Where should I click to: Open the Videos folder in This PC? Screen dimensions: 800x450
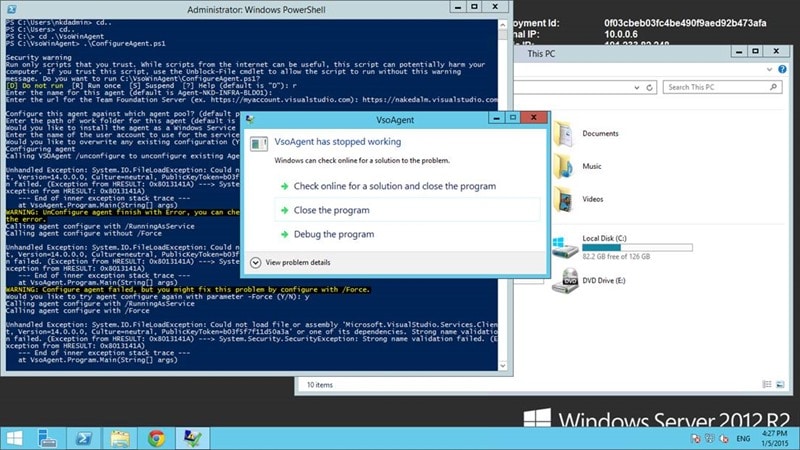coord(563,199)
